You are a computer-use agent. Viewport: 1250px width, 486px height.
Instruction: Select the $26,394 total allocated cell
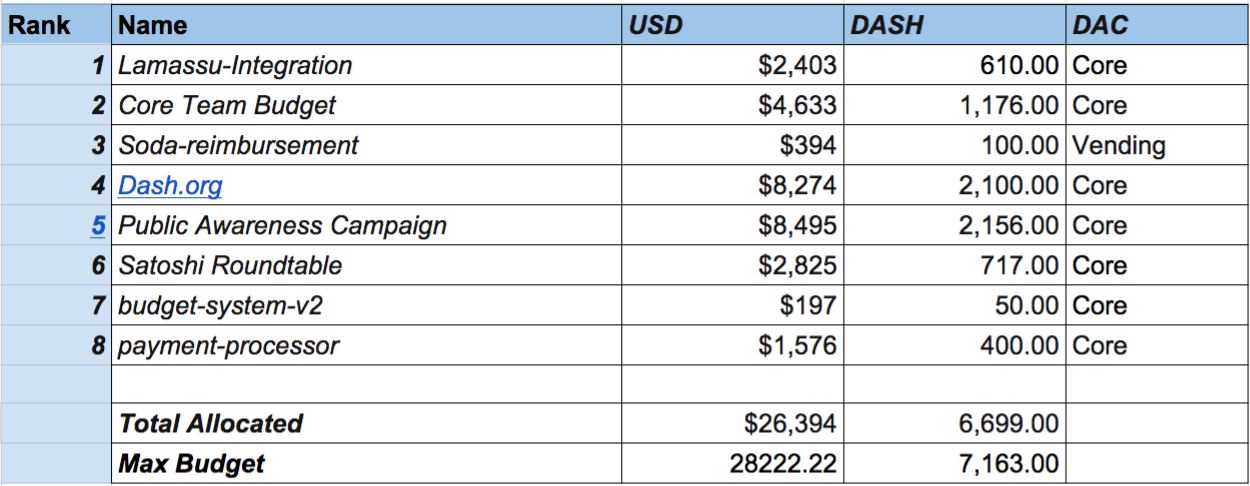pyautogui.click(x=732, y=424)
